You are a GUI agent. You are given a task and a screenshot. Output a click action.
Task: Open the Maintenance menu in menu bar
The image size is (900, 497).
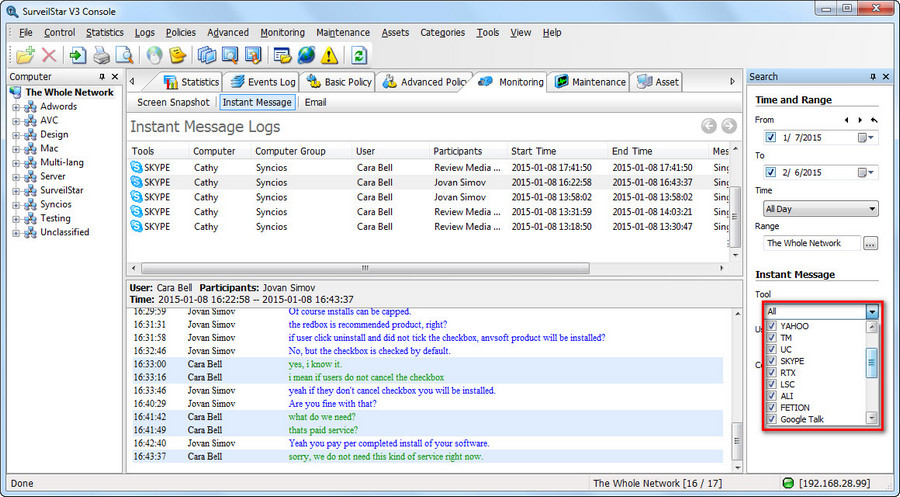pyautogui.click(x=343, y=33)
